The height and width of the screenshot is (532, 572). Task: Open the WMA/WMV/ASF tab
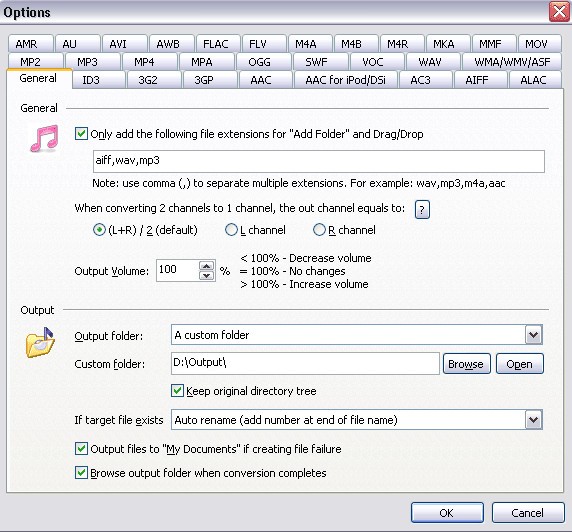coord(512,62)
